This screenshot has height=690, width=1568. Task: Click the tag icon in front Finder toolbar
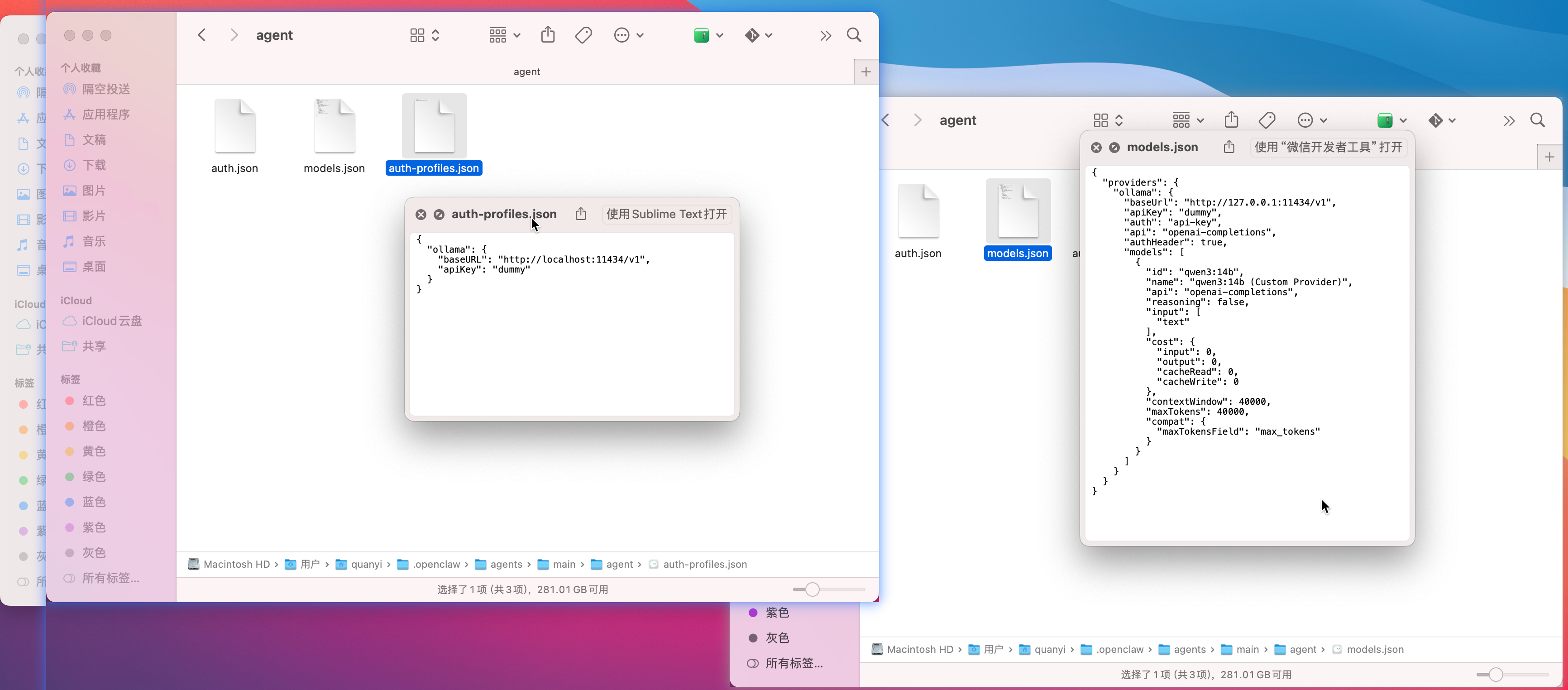(x=583, y=35)
